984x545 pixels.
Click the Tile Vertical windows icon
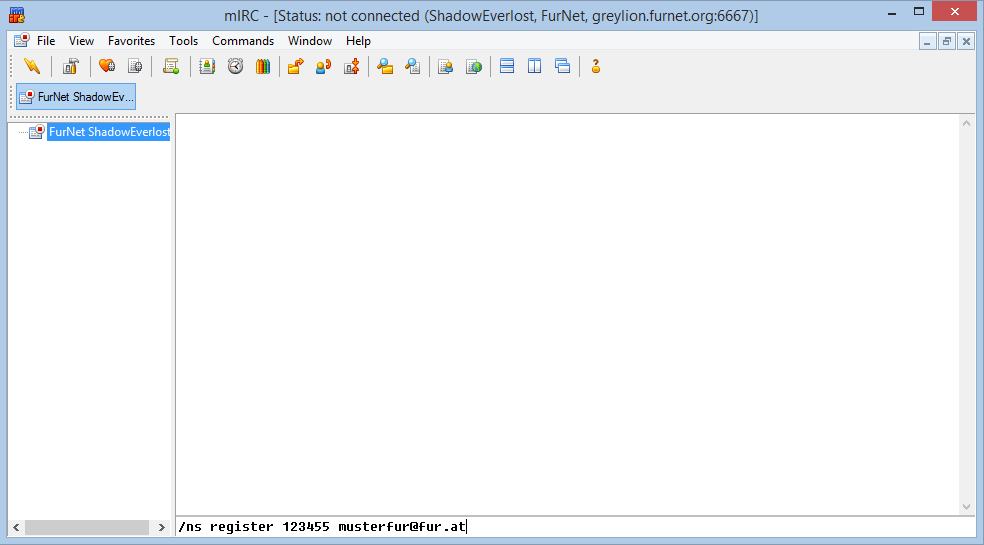coord(535,66)
